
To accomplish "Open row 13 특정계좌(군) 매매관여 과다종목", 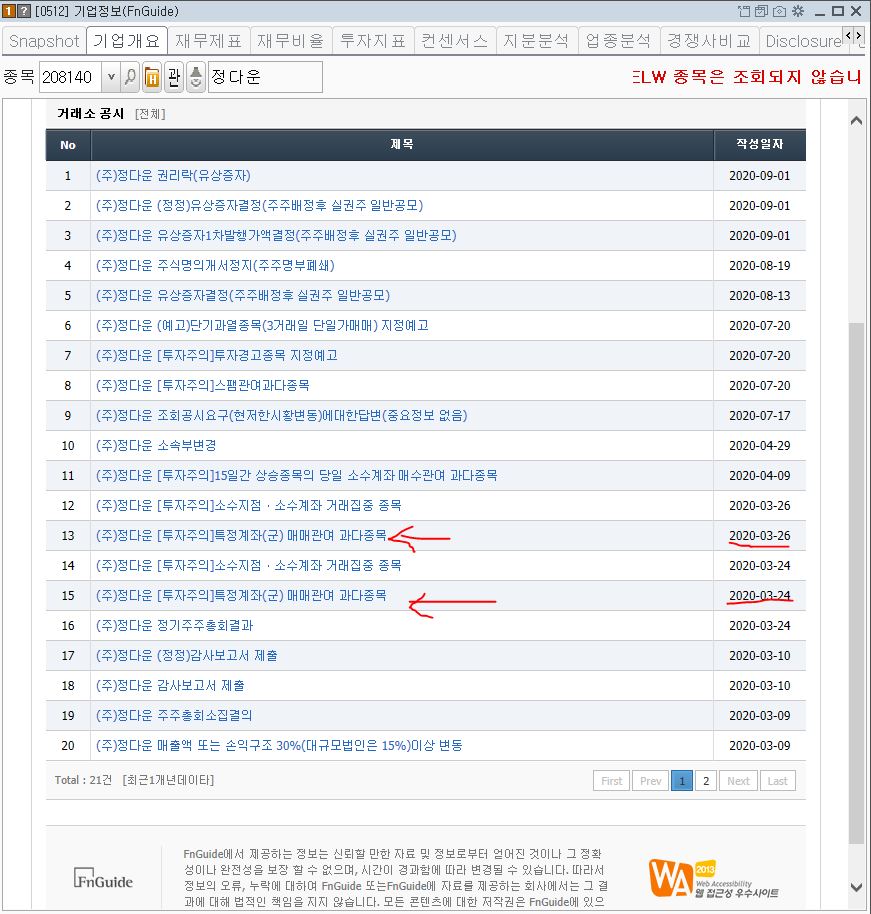I will tap(241, 535).
